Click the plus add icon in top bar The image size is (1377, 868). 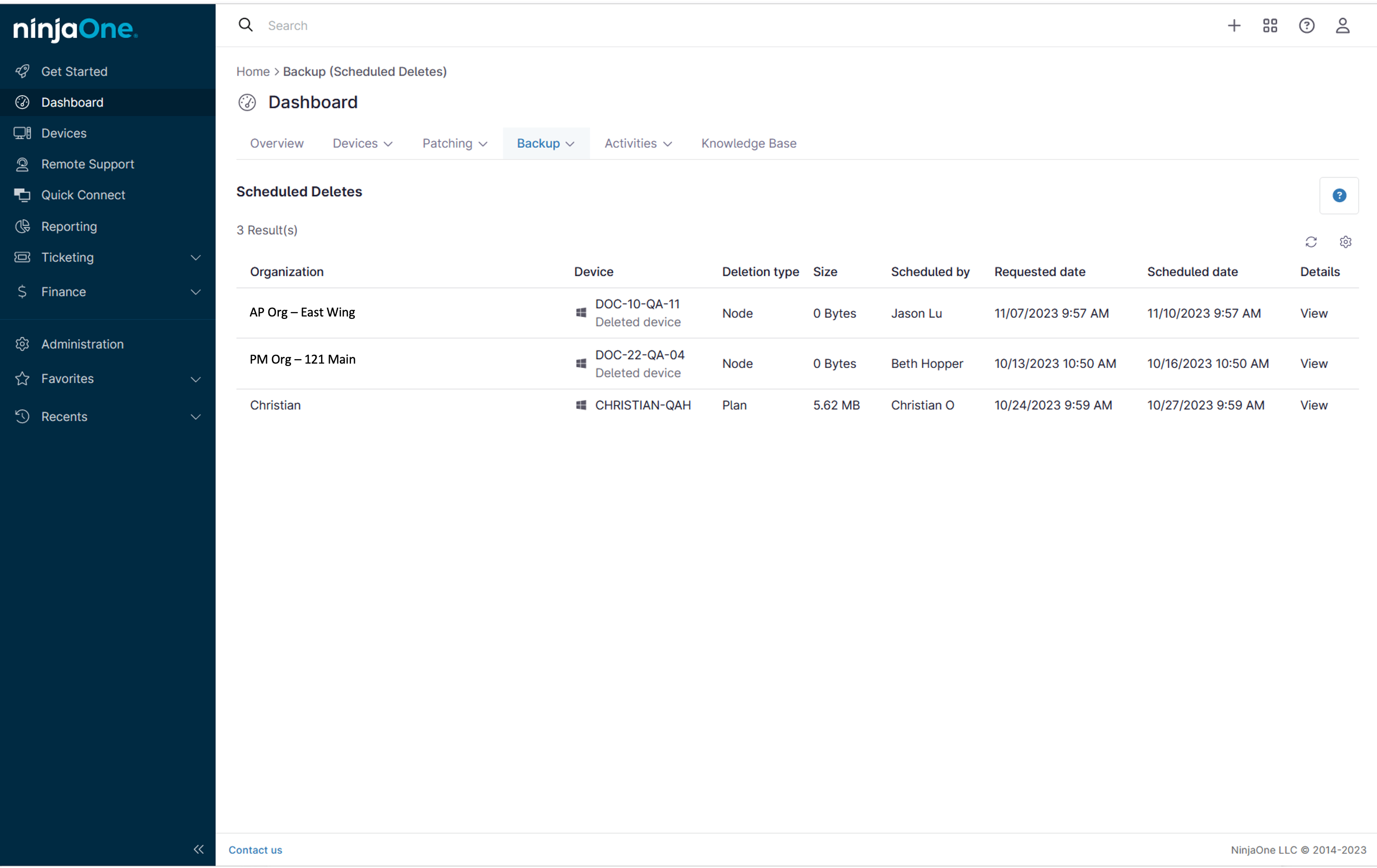click(1234, 25)
